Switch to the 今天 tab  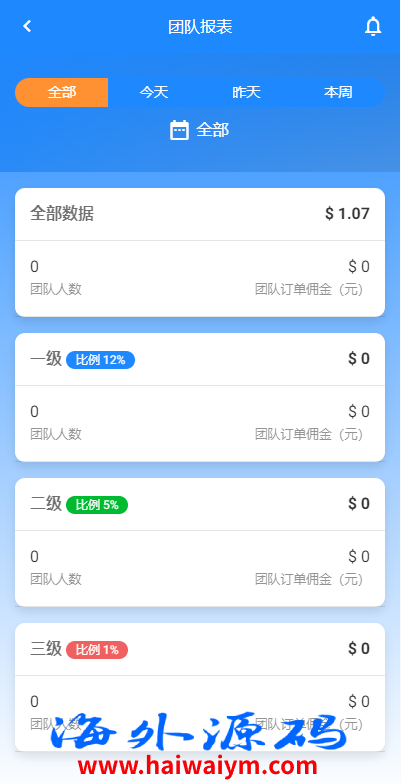[x=154, y=92]
